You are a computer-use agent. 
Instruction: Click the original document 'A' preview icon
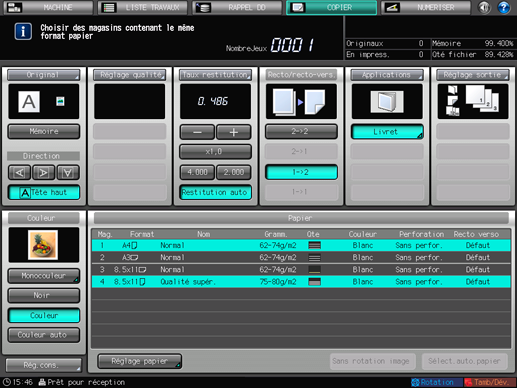click(29, 101)
